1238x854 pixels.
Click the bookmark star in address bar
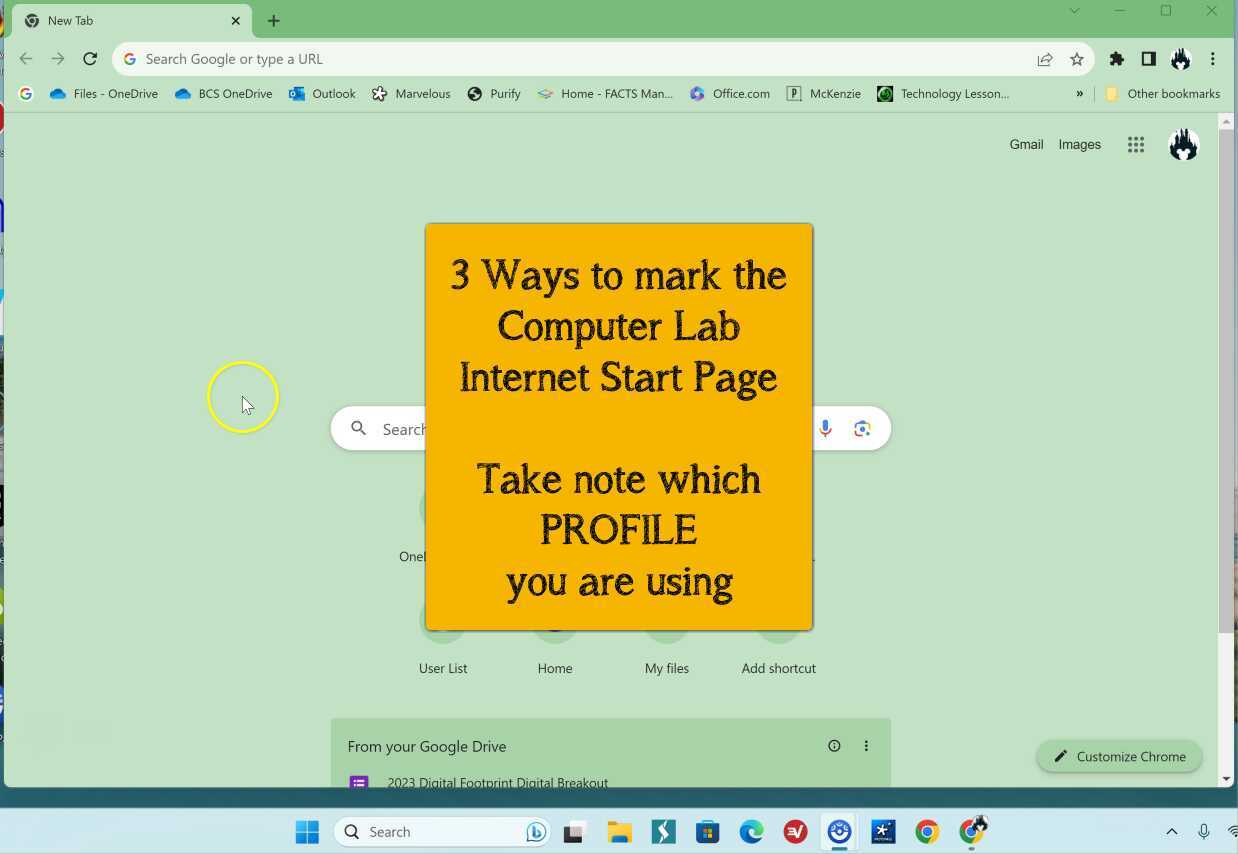(1077, 59)
